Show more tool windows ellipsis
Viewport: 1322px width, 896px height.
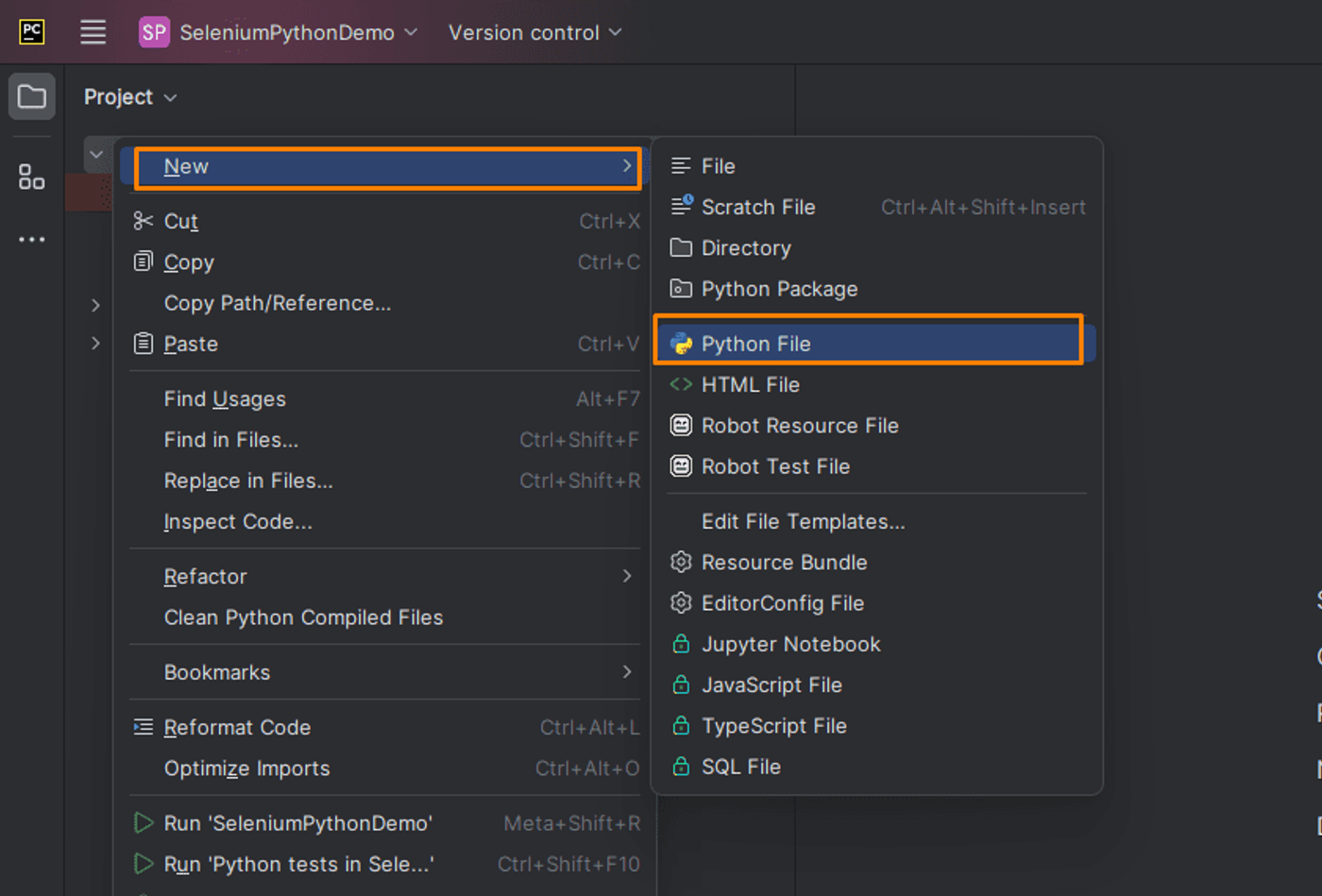pyautogui.click(x=32, y=240)
